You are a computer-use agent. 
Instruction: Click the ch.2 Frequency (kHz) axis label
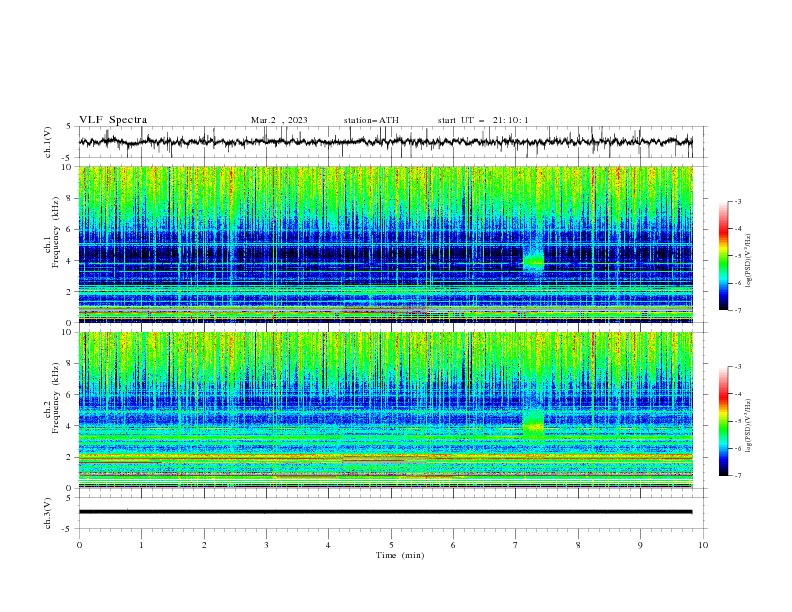coord(51,398)
